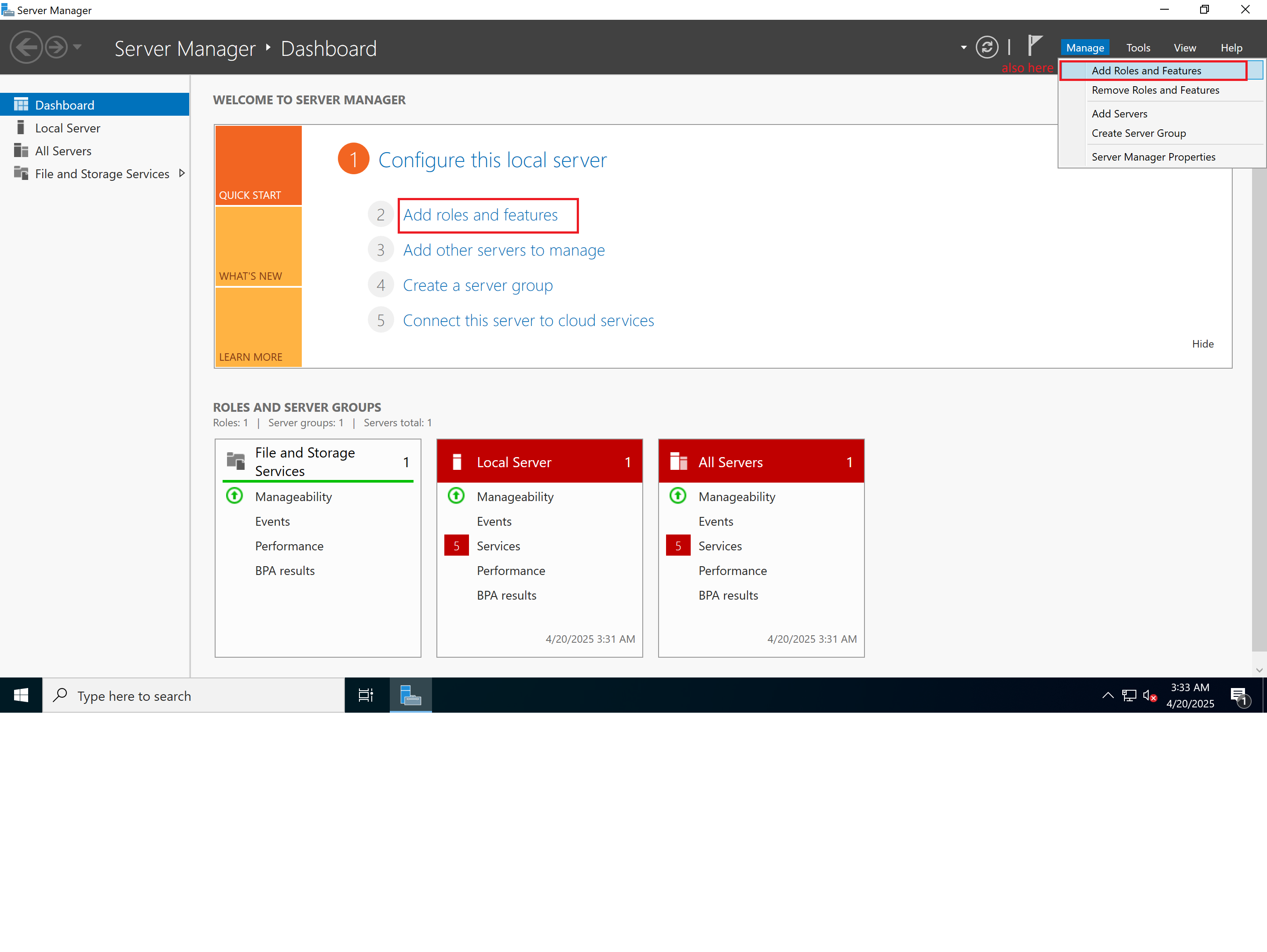This screenshot has height=952, width=1267.
Task: Click Connect this server to cloud services
Action: pos(528,320)
